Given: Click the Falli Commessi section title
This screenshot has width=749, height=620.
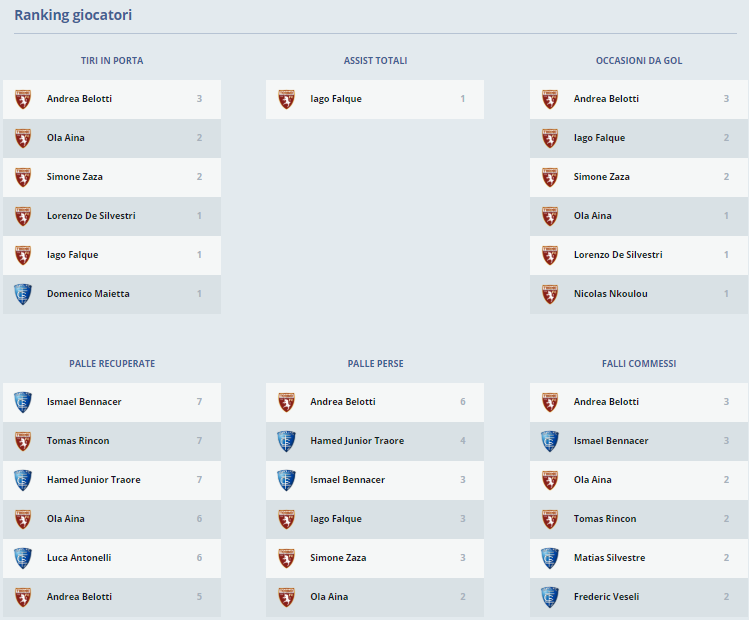Looking at the screenshot, I should coord(639,364).
